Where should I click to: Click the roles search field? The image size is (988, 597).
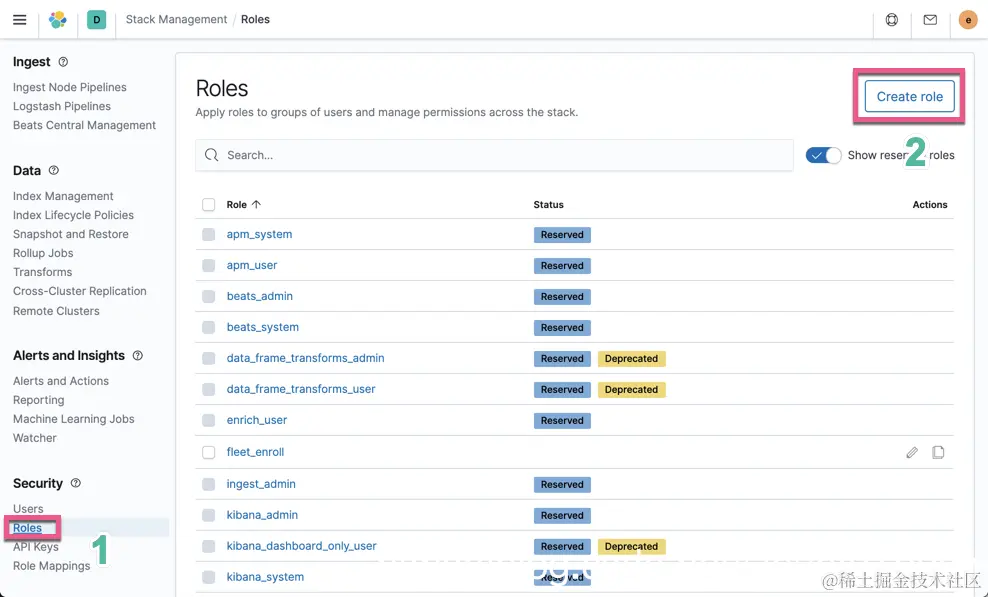coord(495,155)
